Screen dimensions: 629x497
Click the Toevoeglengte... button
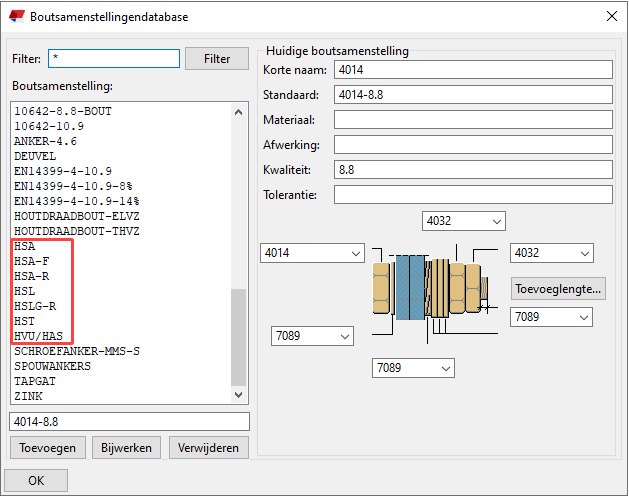pos(558,289)
